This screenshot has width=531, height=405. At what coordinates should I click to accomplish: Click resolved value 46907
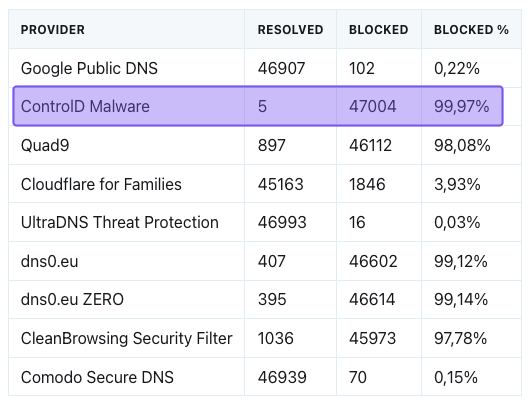point(281,68)
